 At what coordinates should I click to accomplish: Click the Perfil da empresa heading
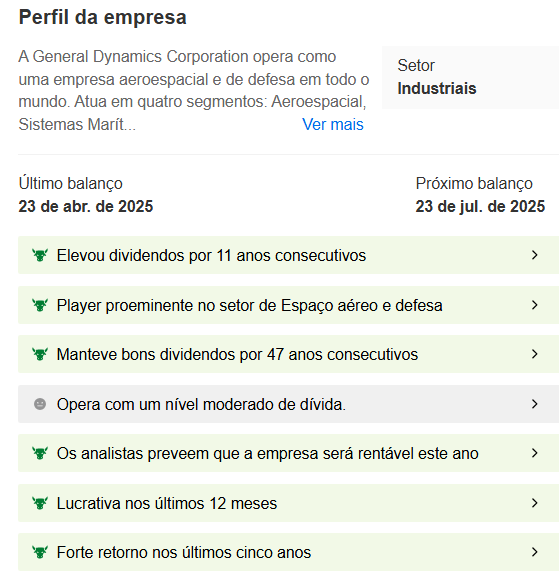pos(103,17)
